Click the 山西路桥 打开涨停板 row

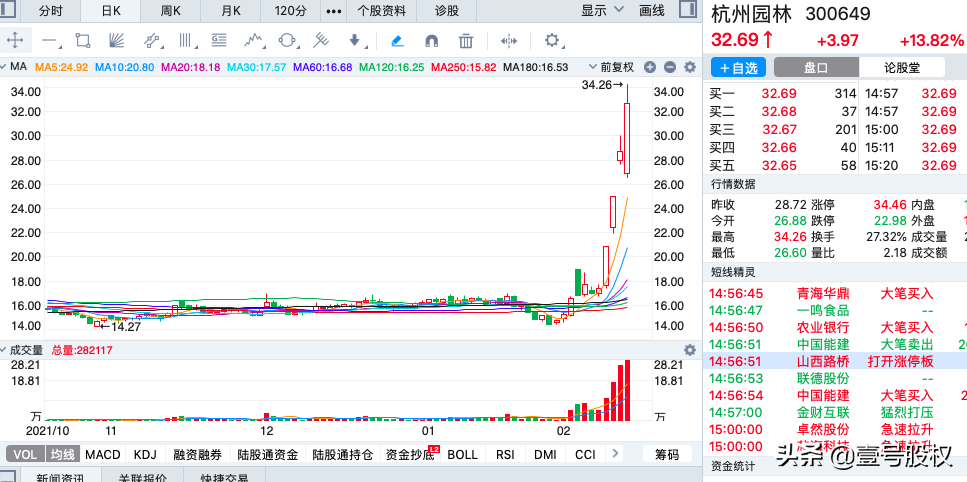[835, 361]
